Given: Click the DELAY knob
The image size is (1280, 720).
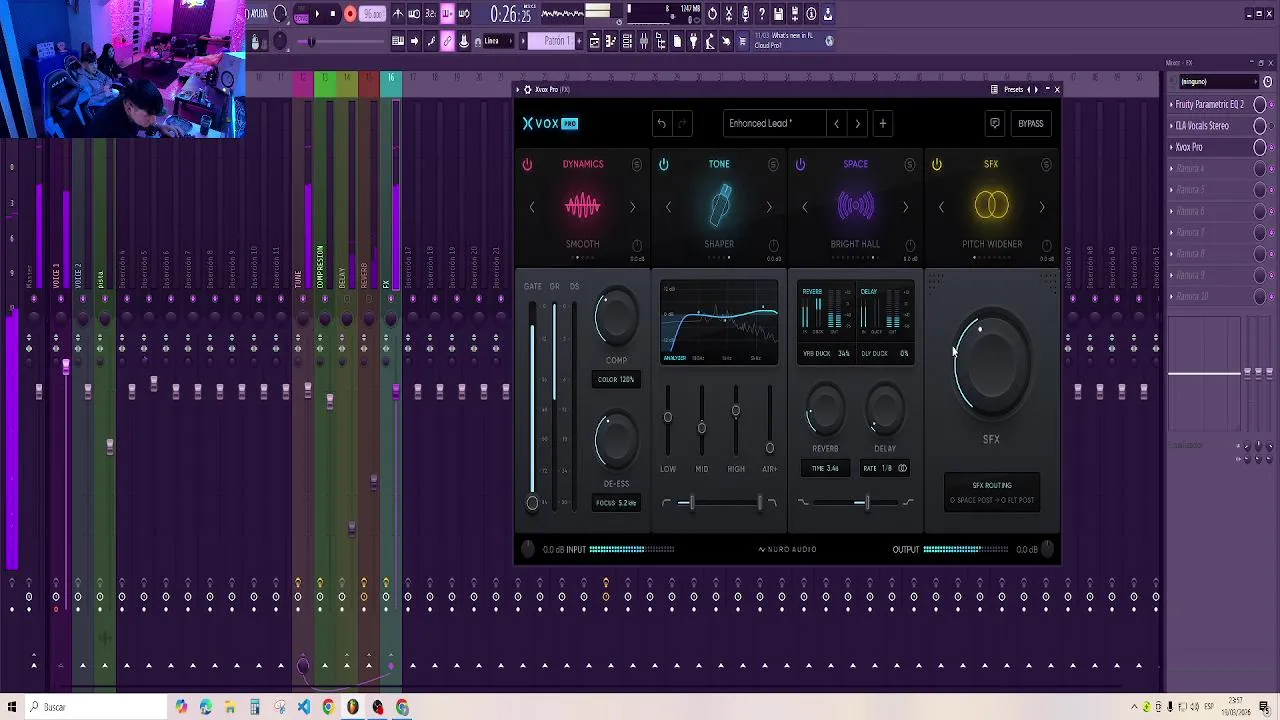Looking at the screenshot, I should (x=885, y=410).
